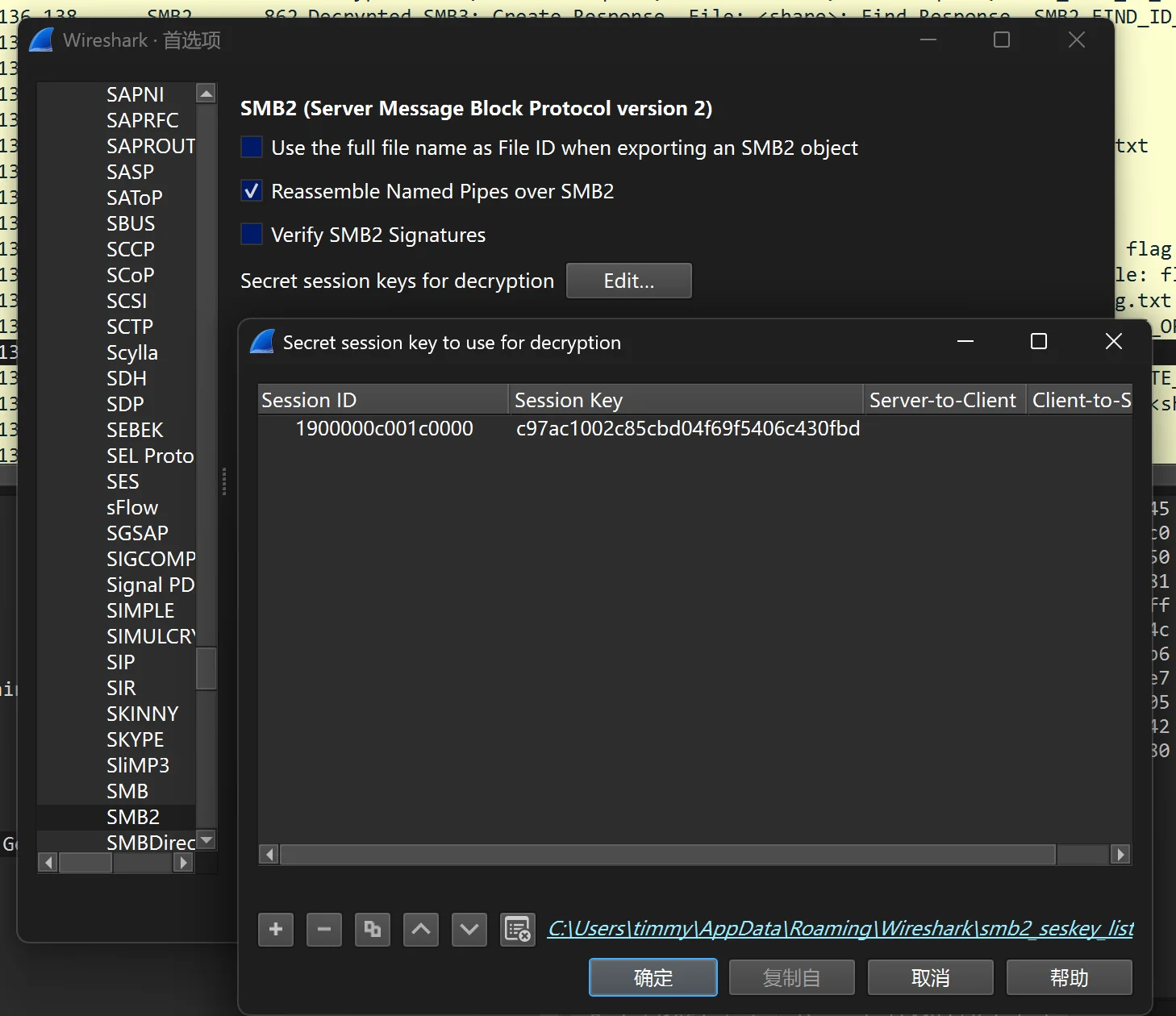Sort by the Session Key column header

[x=686, y=401]
